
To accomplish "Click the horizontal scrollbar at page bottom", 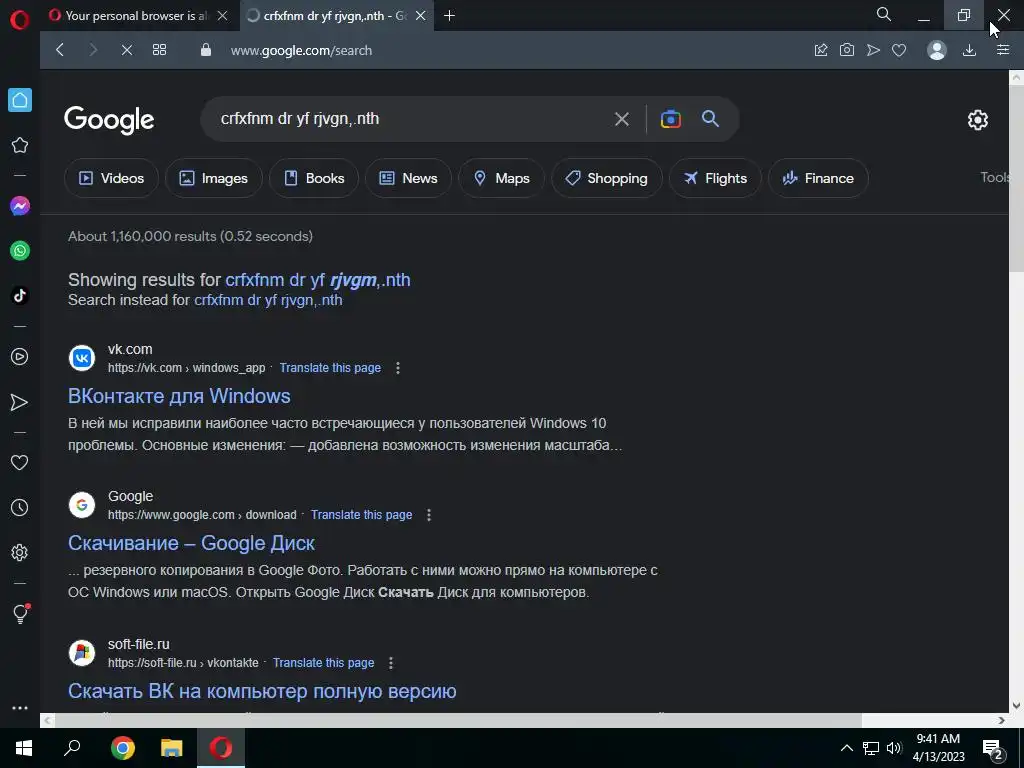I will tap(458, 720).
